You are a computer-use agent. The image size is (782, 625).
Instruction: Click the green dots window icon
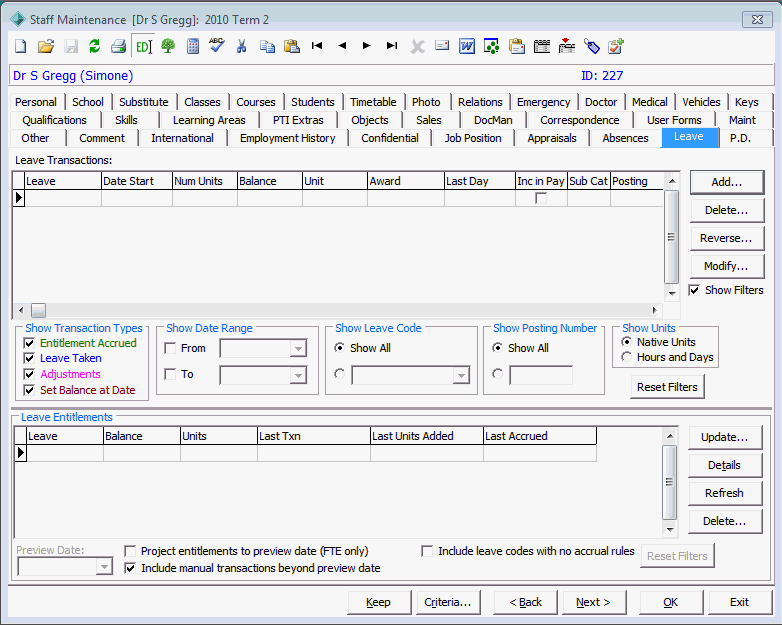point(492,46)
